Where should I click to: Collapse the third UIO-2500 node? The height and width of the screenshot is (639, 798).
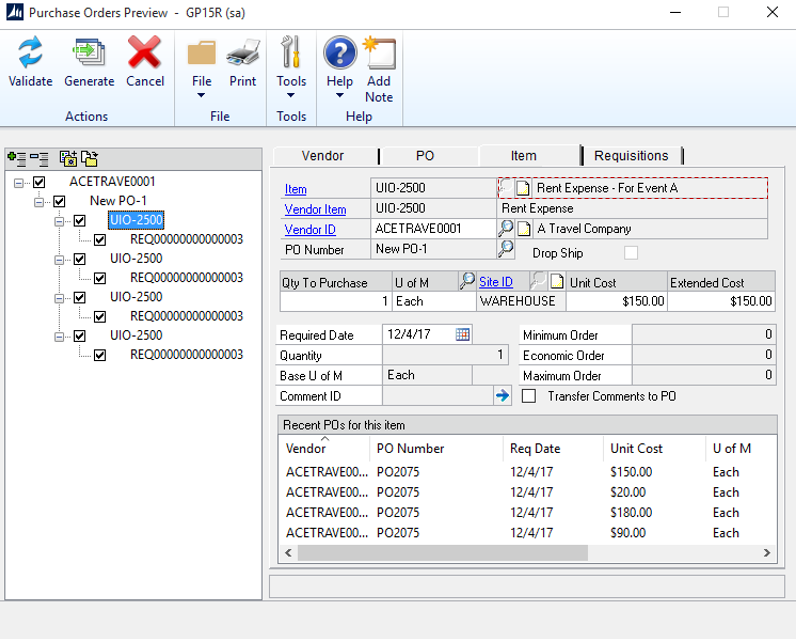tap(60, 298)
